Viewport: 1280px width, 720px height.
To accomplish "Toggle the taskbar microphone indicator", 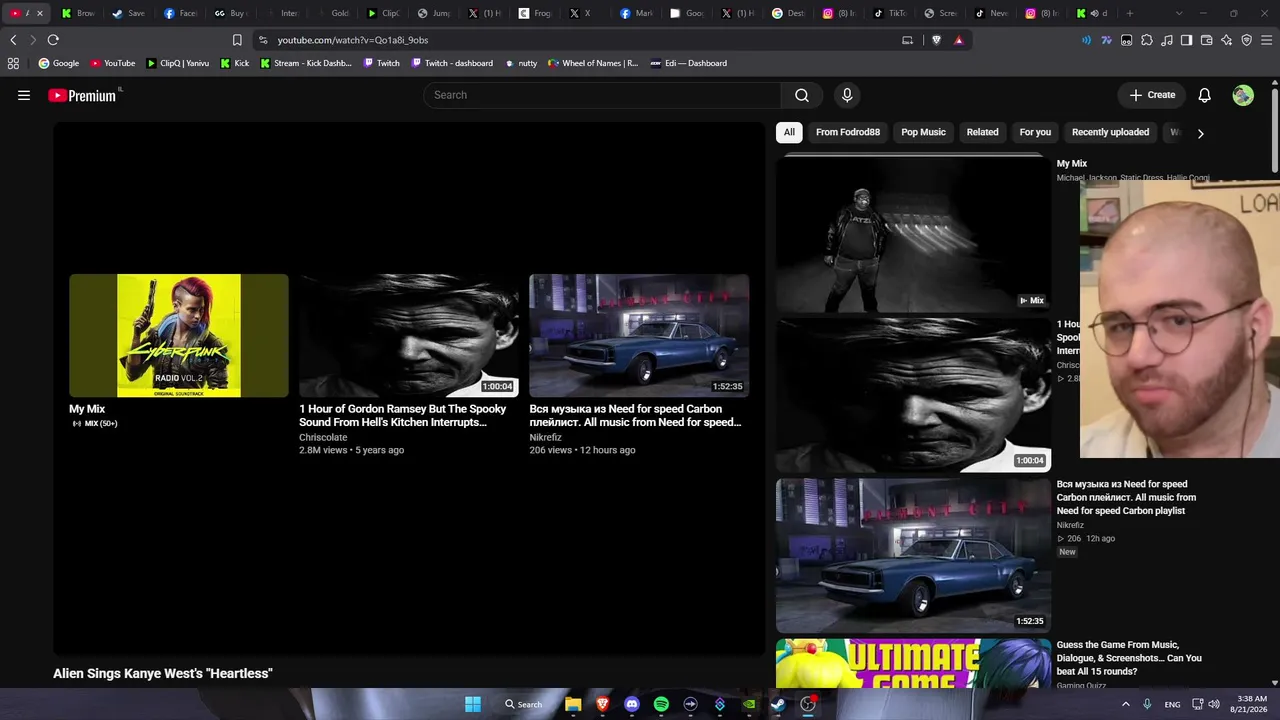I will (x=1147, y=704).
